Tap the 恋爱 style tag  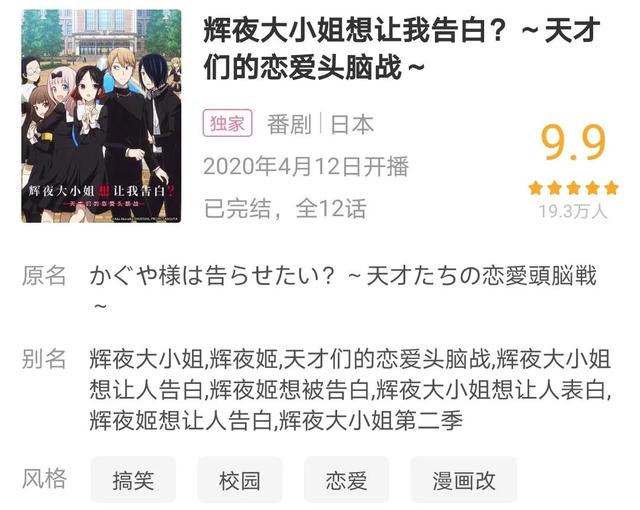(x=346, y=480)
